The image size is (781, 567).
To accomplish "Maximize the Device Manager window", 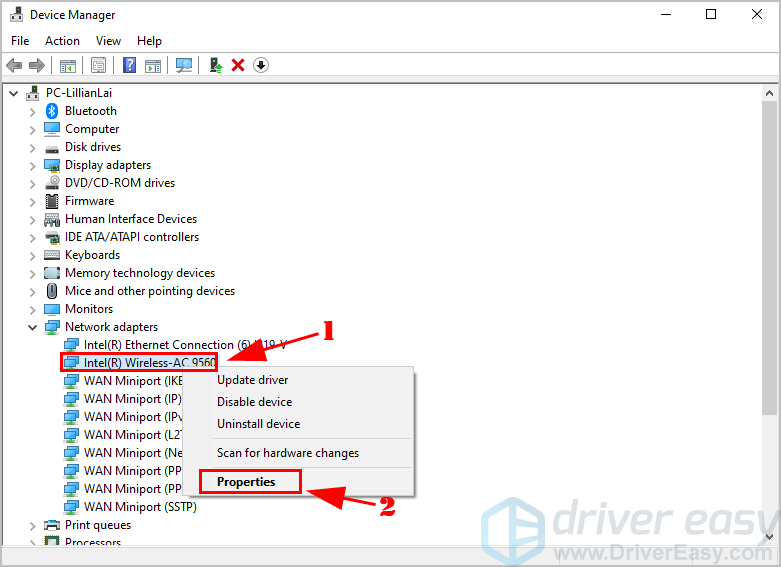I will point(711,14).
